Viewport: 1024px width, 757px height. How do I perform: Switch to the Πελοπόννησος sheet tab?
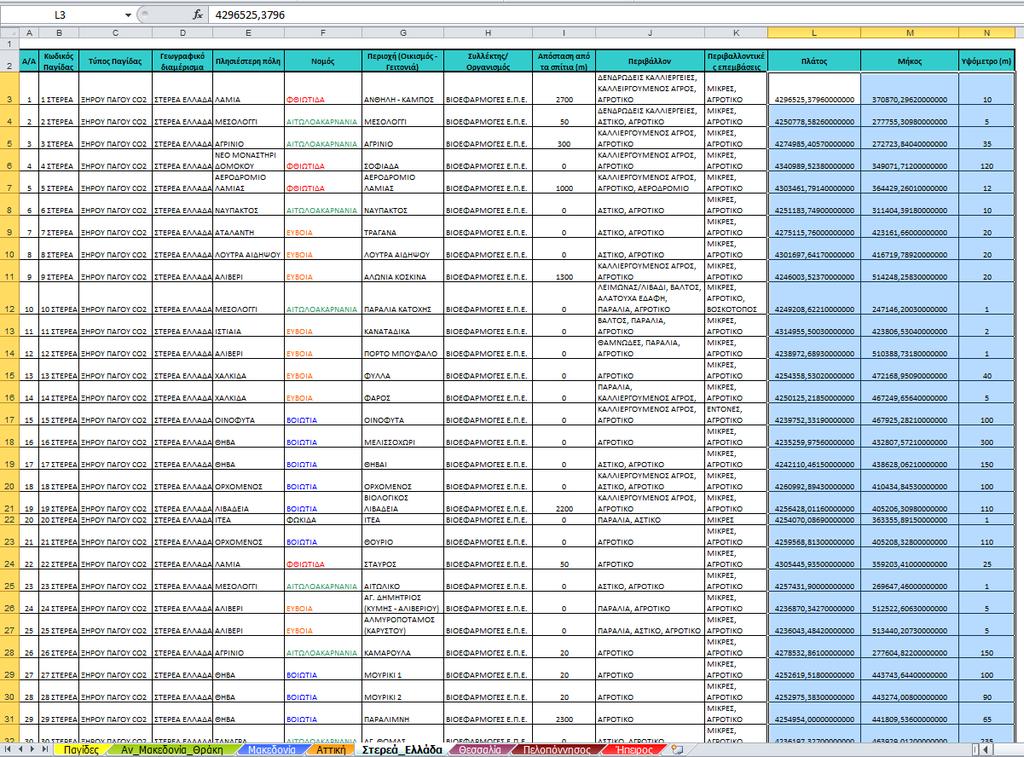[x=556, y=750]
